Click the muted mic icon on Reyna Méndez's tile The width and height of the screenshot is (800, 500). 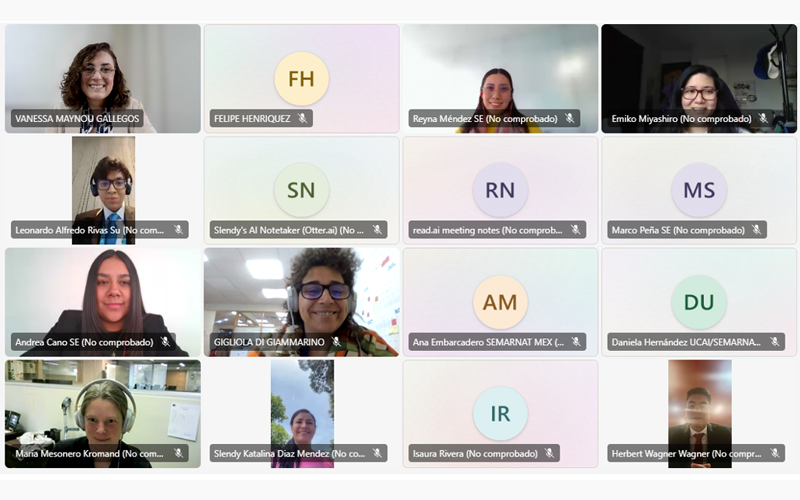tap(570, 118)
